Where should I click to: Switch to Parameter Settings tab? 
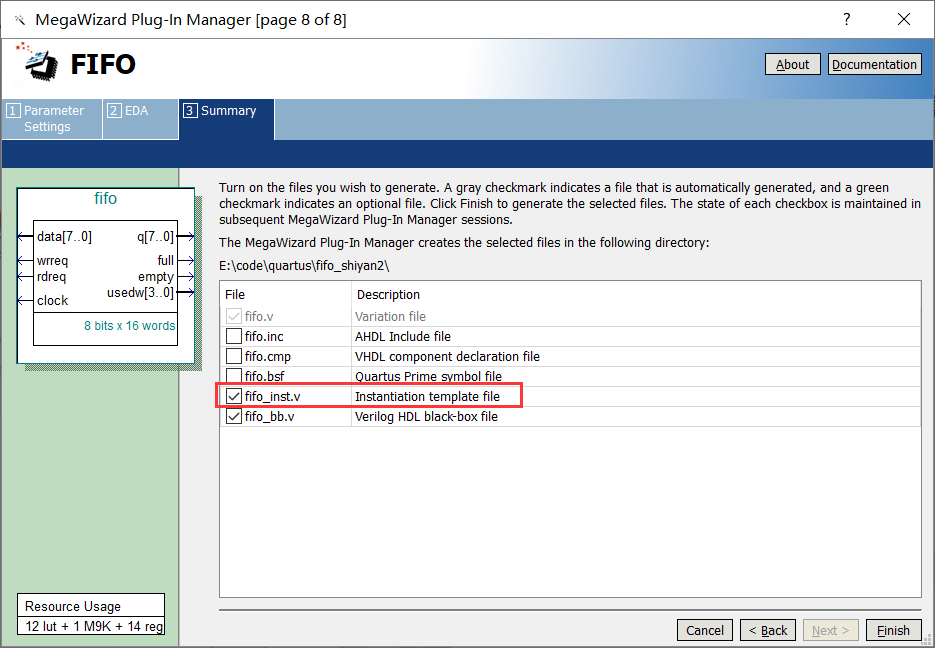click(x=52, y=119)
